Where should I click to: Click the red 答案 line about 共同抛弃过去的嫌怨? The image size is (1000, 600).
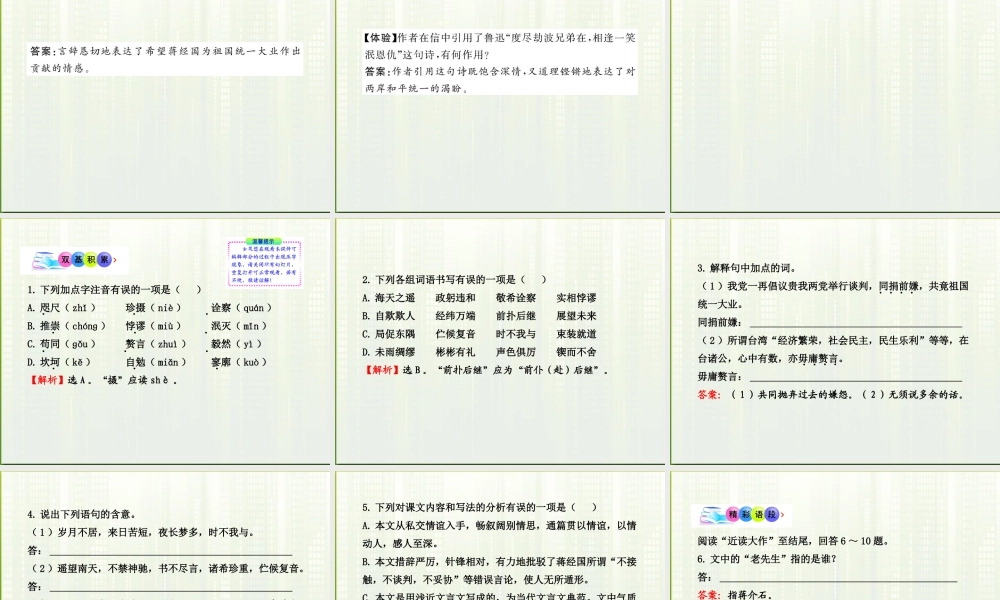[831, 395]
